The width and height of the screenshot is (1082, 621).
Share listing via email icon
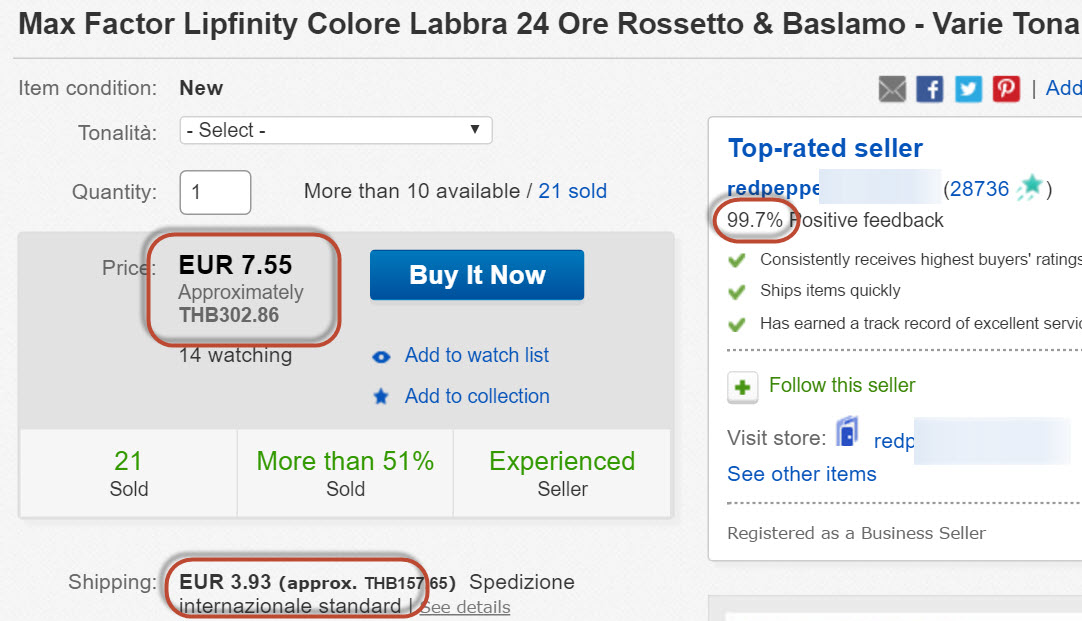point(892,89)
